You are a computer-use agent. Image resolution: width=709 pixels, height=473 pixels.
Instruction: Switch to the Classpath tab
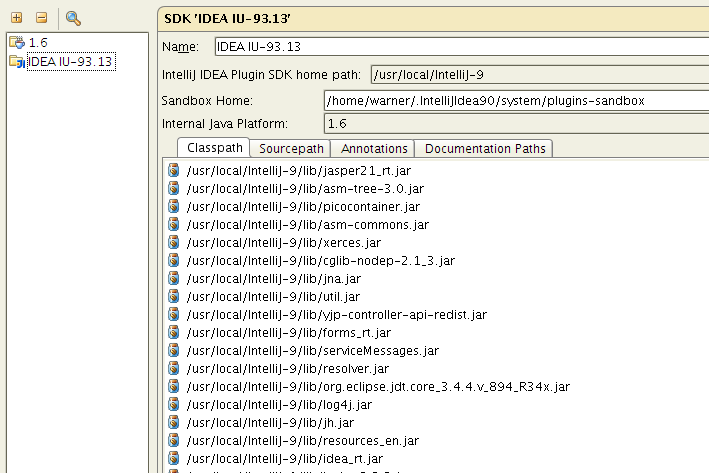pos(214,148)
